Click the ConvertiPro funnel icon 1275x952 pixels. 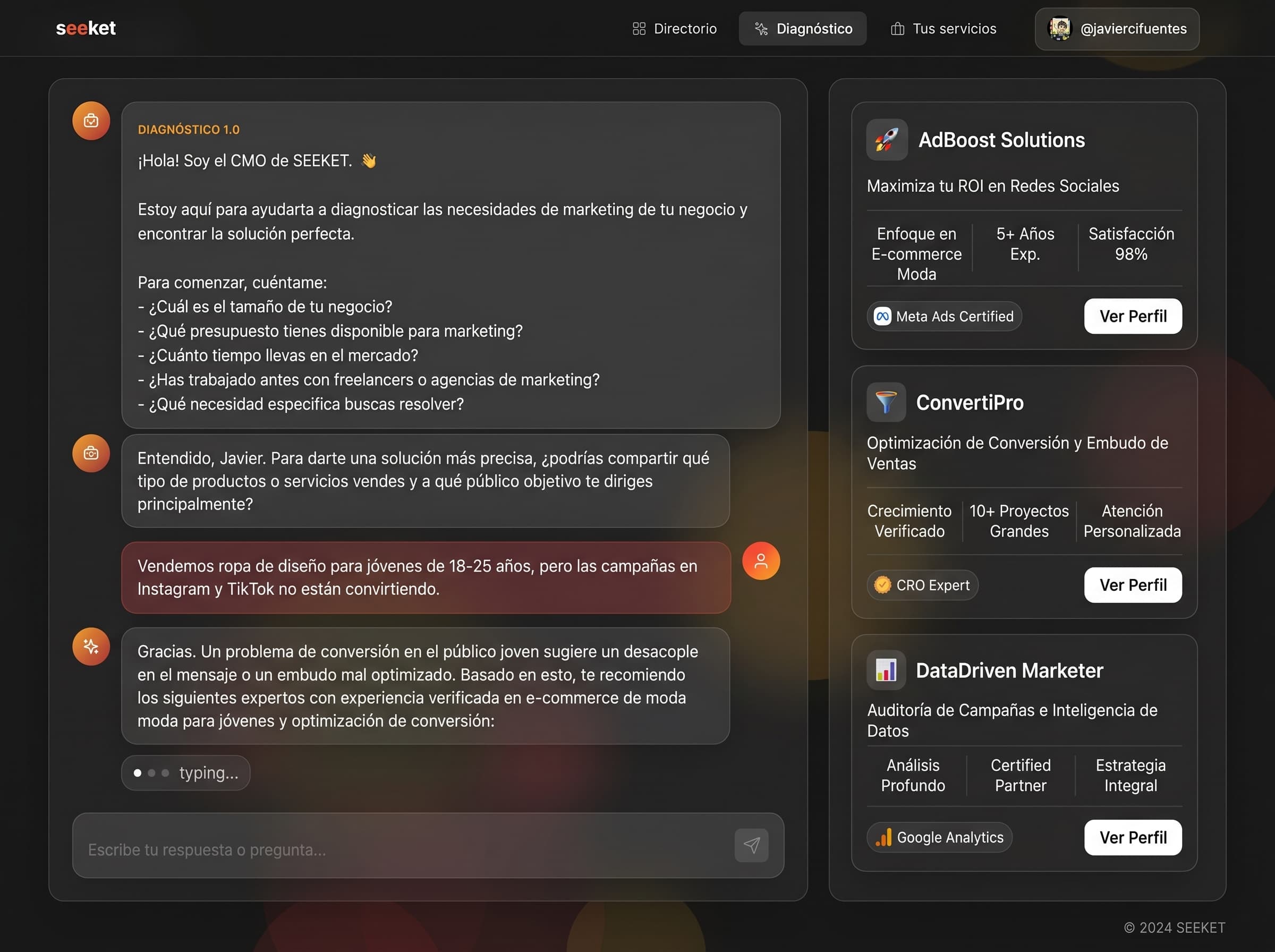point(886,402)
